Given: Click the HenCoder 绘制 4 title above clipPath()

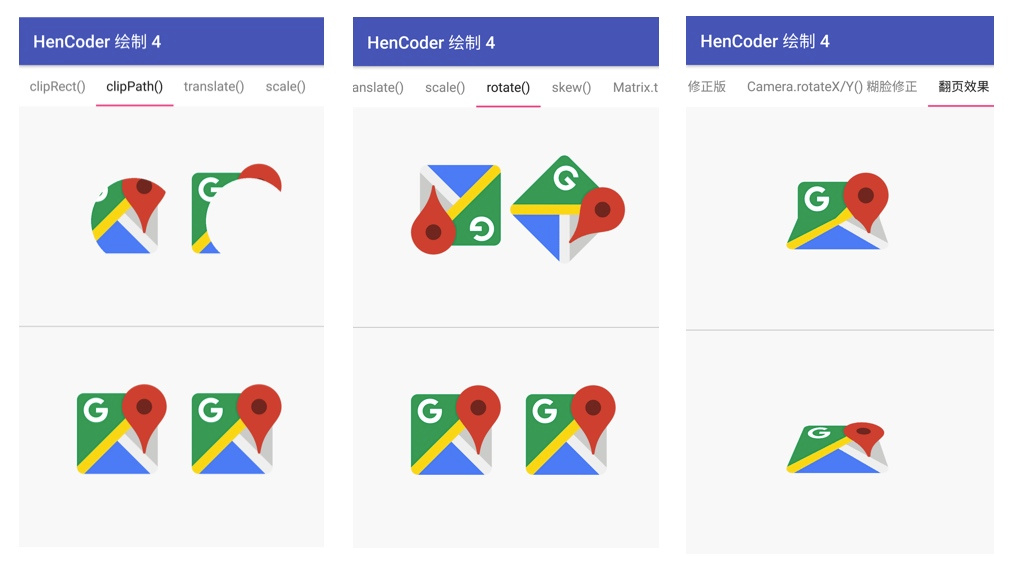Looking at the screenshot, I should (x=97, y=42).
